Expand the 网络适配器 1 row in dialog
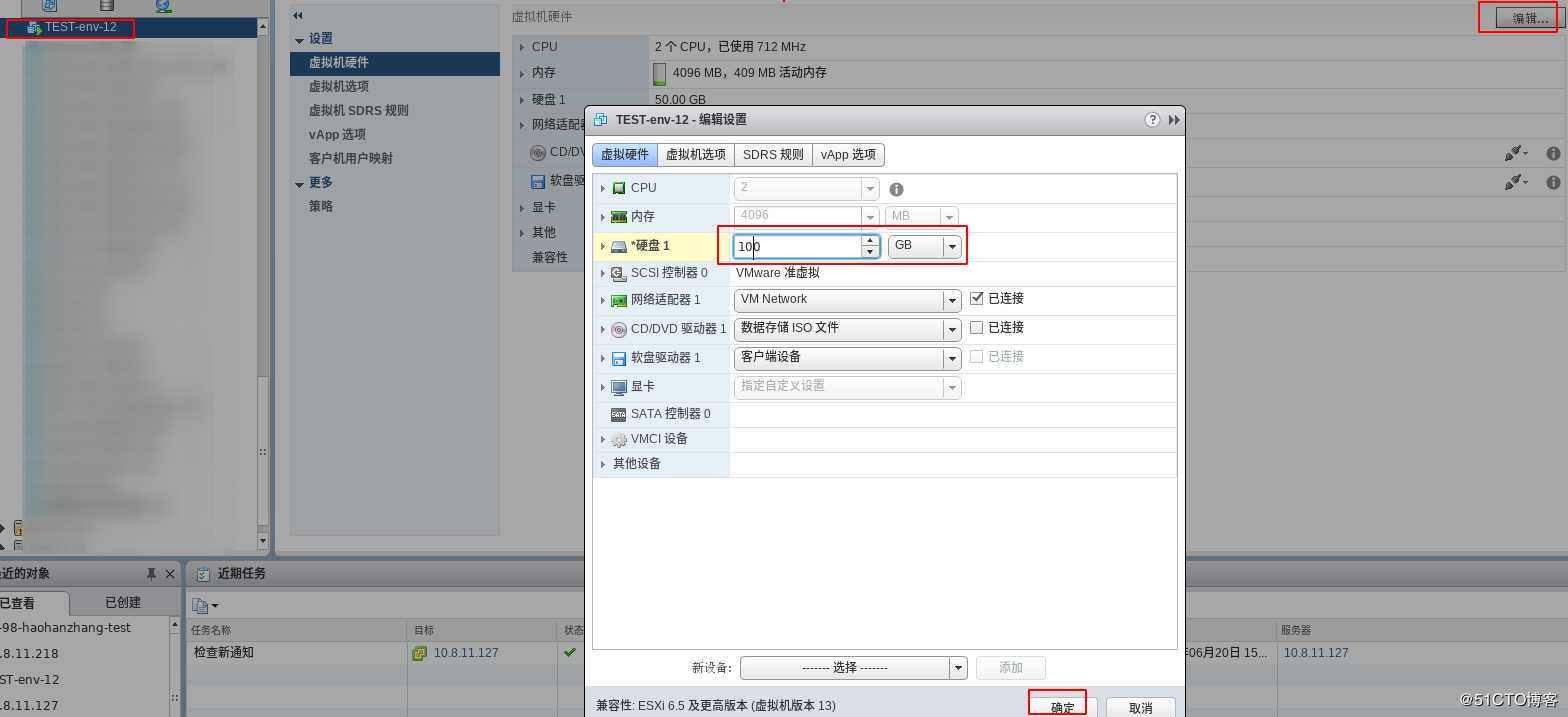Viewport: 1568px width, 717px height. [x=602, y=300]
